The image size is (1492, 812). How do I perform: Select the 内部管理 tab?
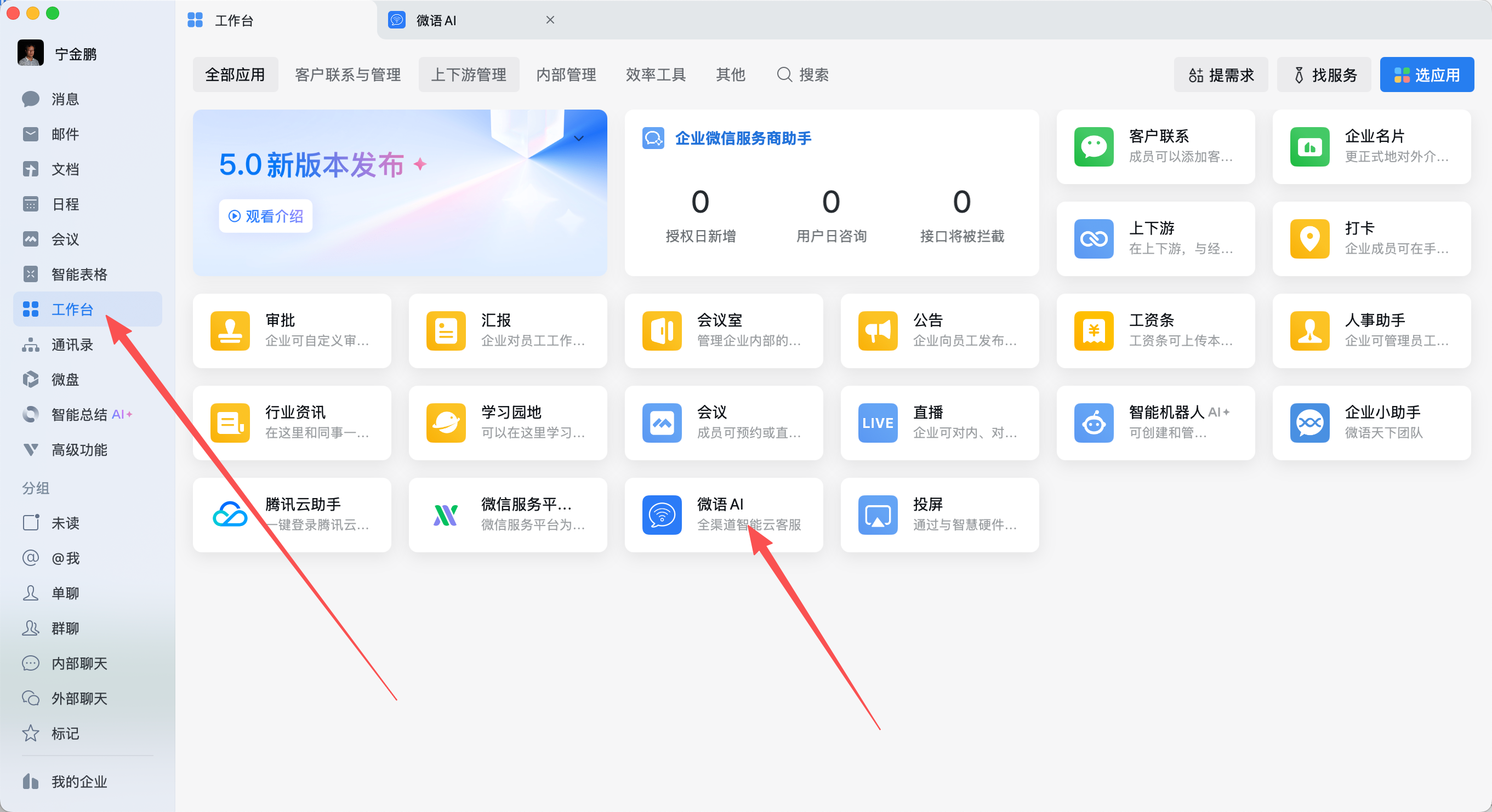coord(566,75)
